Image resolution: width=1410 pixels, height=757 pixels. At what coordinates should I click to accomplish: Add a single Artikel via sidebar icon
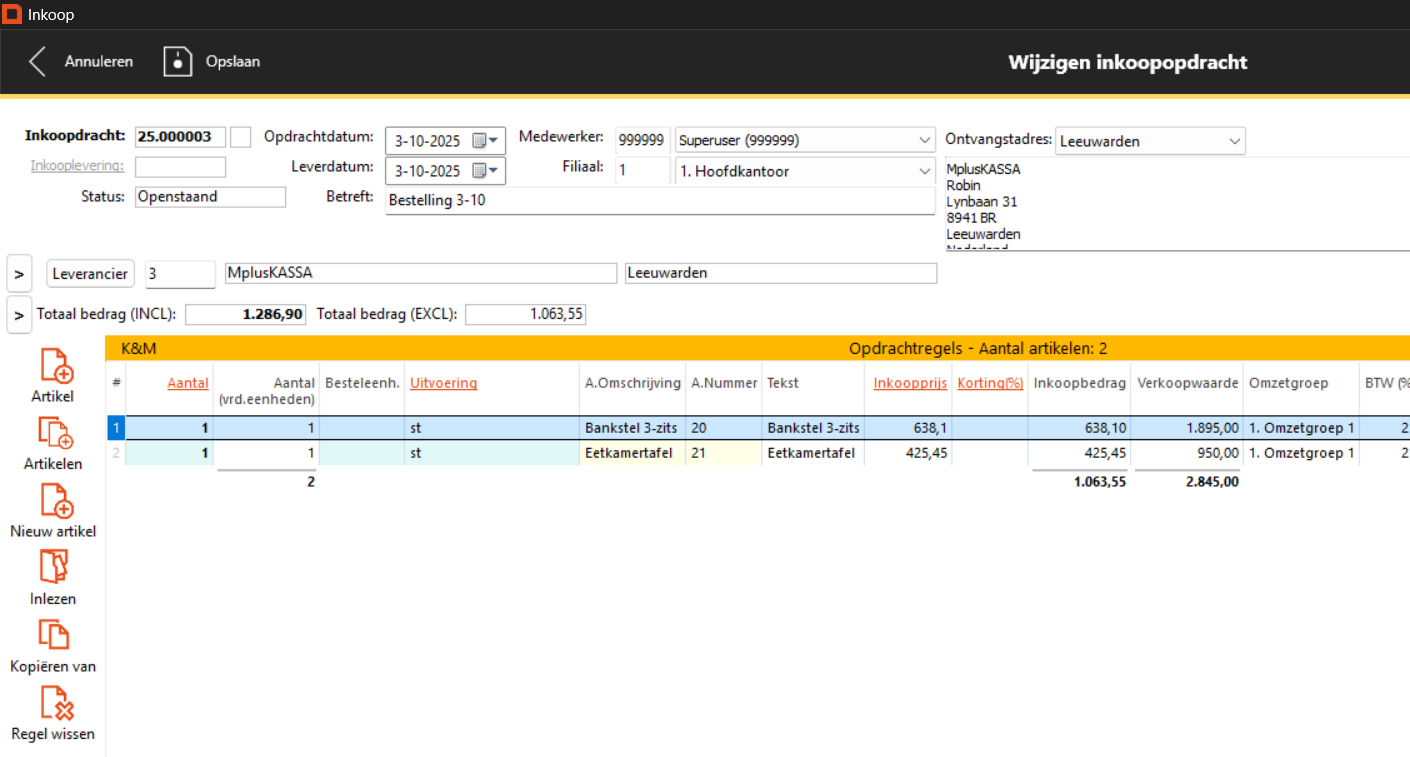pos(56,366)
